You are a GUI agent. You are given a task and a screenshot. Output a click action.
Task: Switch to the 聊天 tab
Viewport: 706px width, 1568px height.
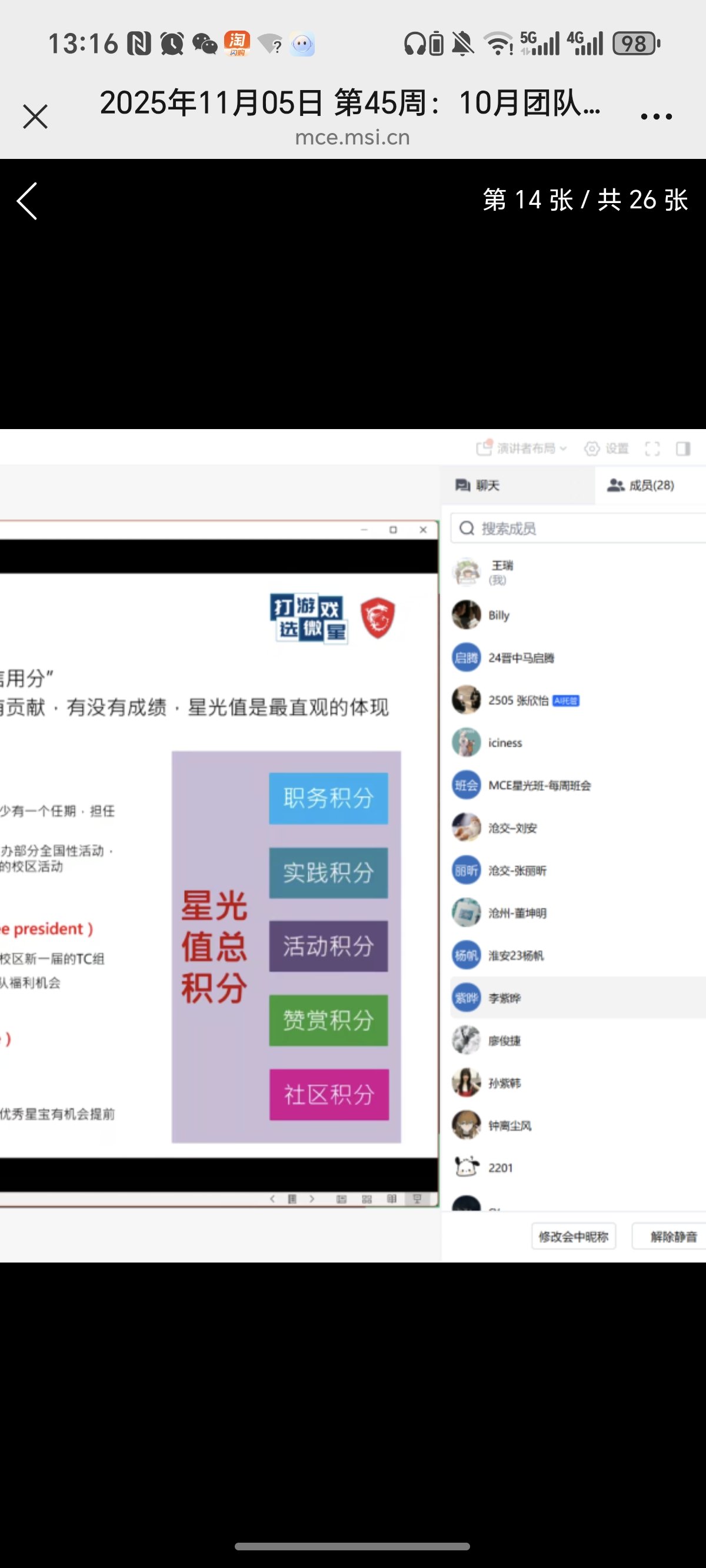click(518, 485)
